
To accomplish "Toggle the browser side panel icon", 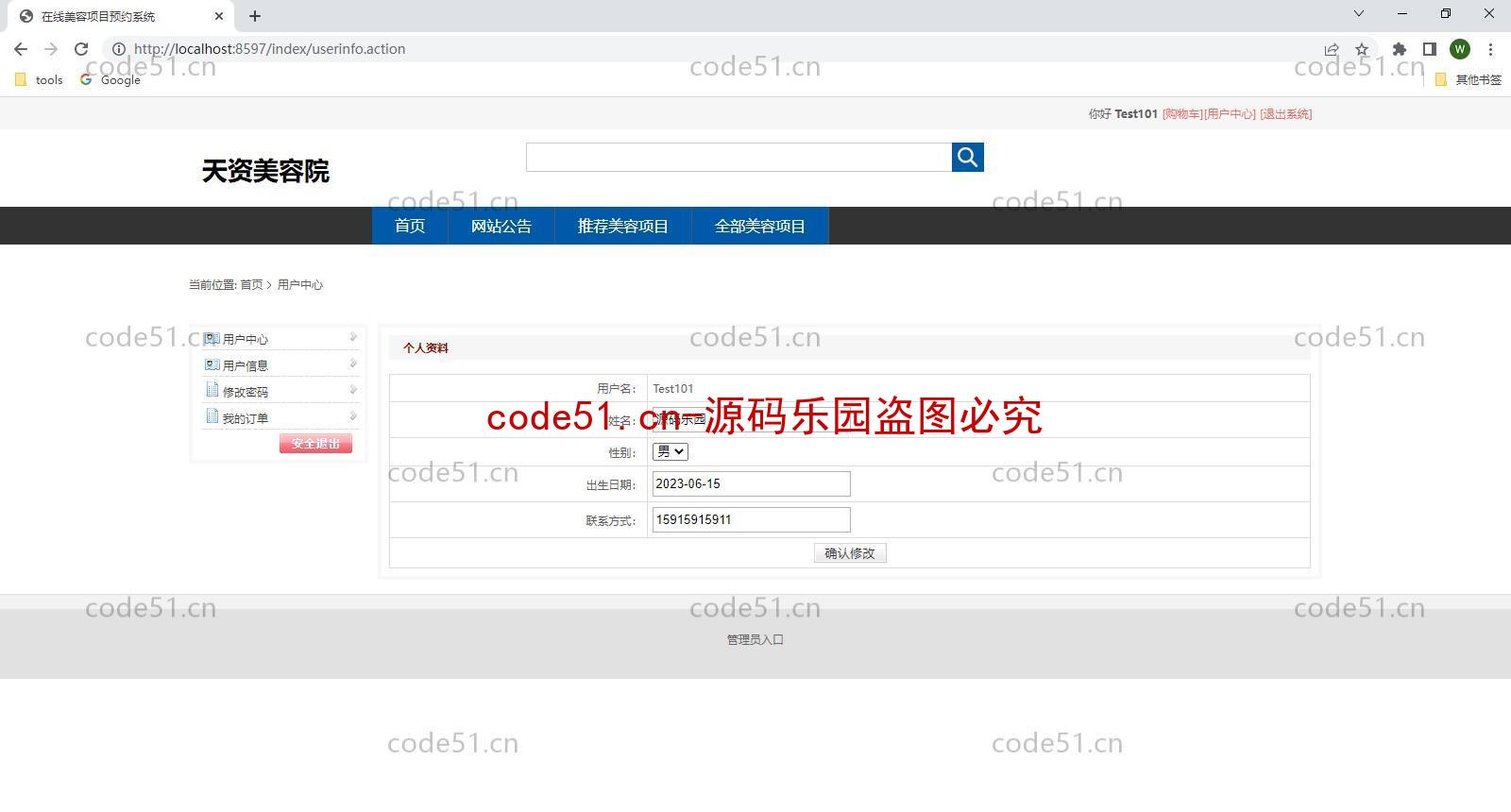I will tap(1429, 49).
